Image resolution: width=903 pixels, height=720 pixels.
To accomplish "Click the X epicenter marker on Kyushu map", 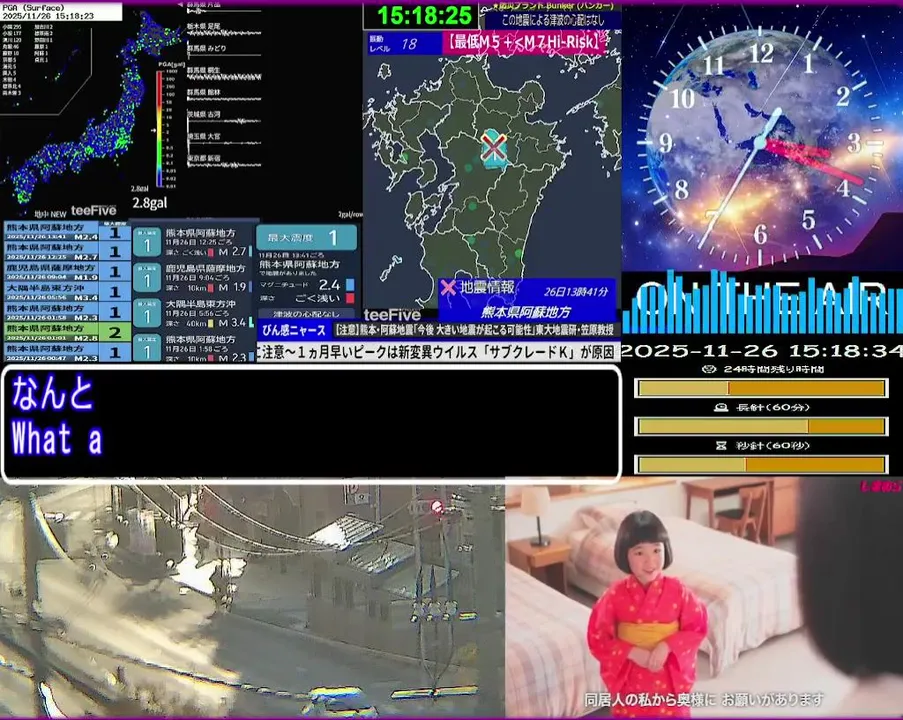I will pos(494,148).
